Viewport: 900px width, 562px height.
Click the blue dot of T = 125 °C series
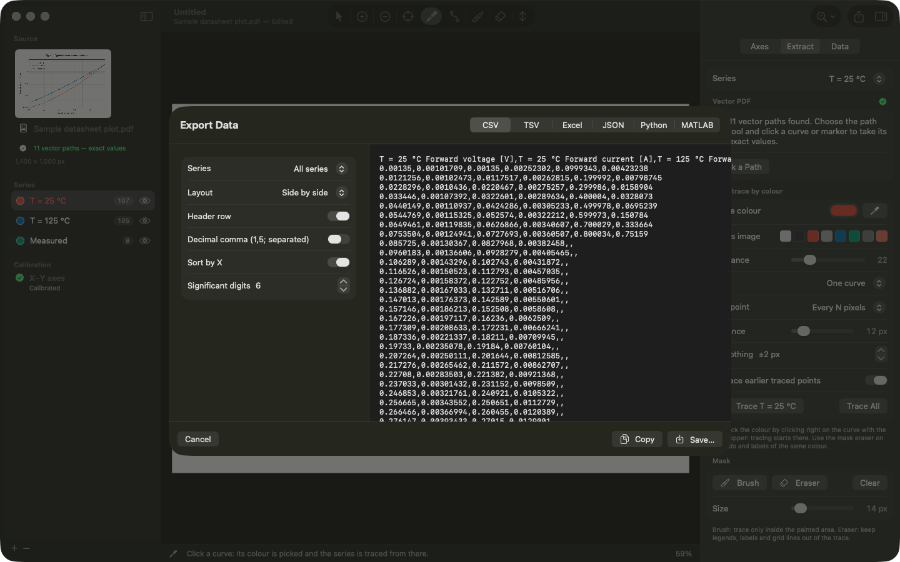20,221
